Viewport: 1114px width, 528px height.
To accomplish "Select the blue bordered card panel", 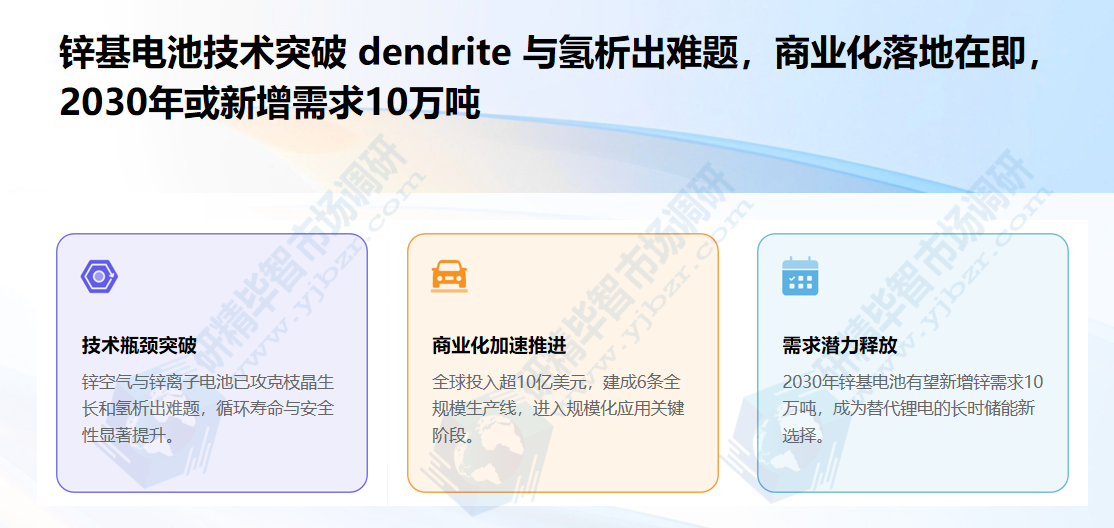I will 913,362.
